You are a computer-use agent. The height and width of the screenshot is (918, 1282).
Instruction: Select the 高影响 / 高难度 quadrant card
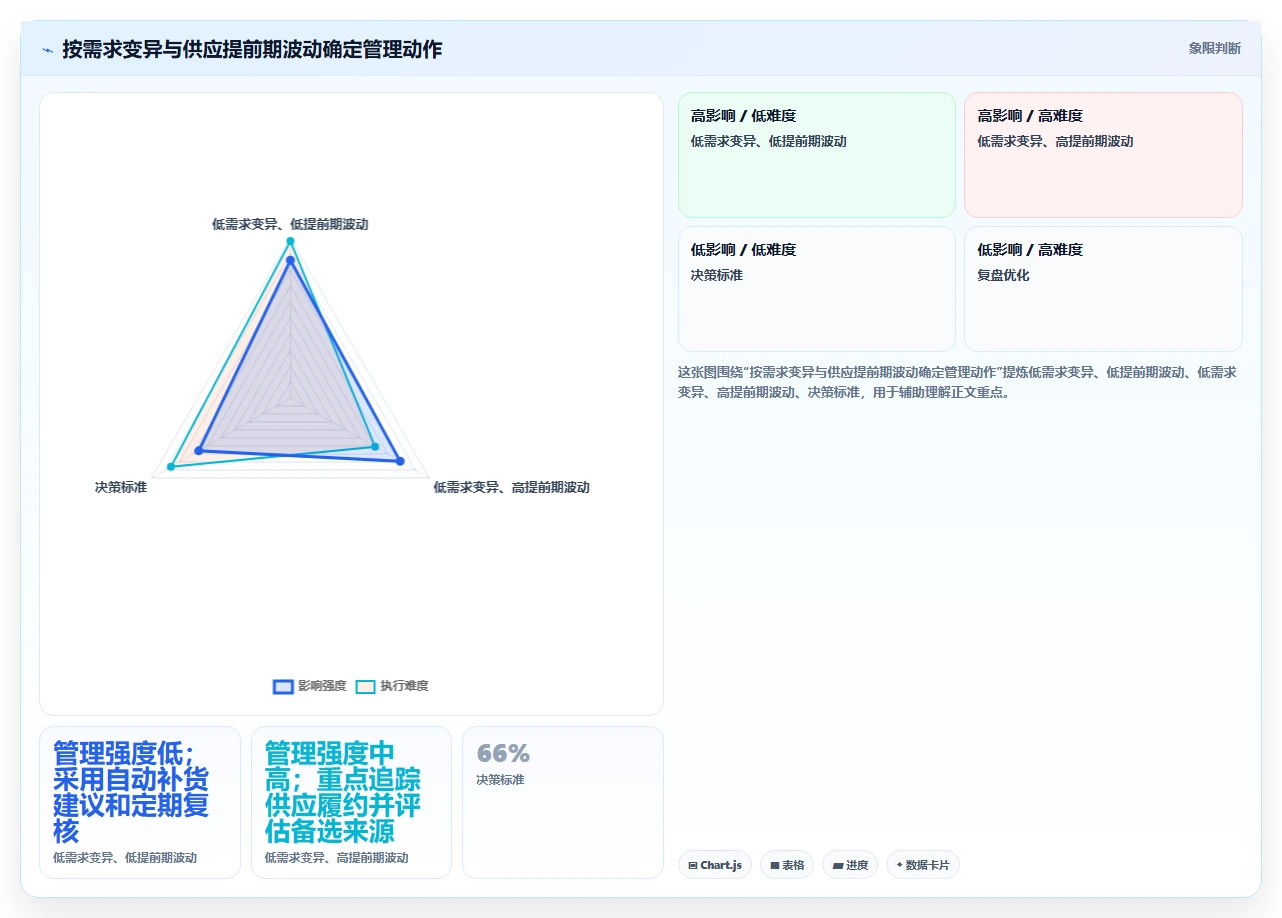tap(1103, 155)
